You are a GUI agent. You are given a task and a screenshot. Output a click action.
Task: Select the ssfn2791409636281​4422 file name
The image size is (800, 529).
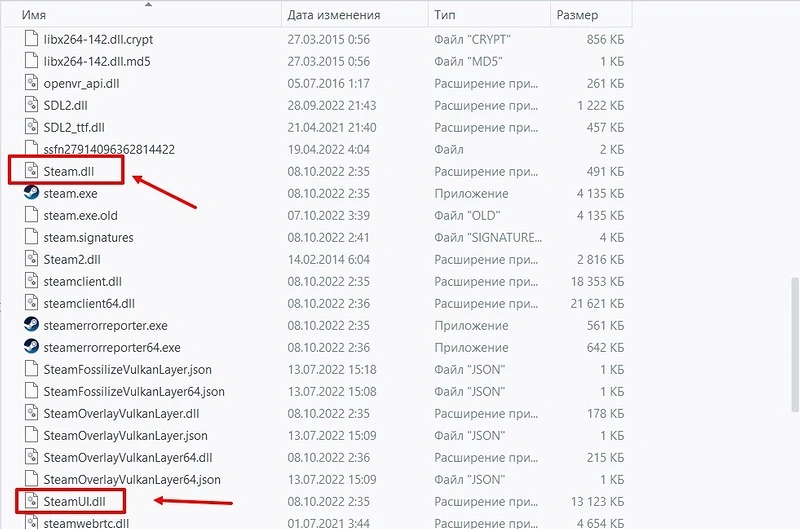[x=109, y=149]
